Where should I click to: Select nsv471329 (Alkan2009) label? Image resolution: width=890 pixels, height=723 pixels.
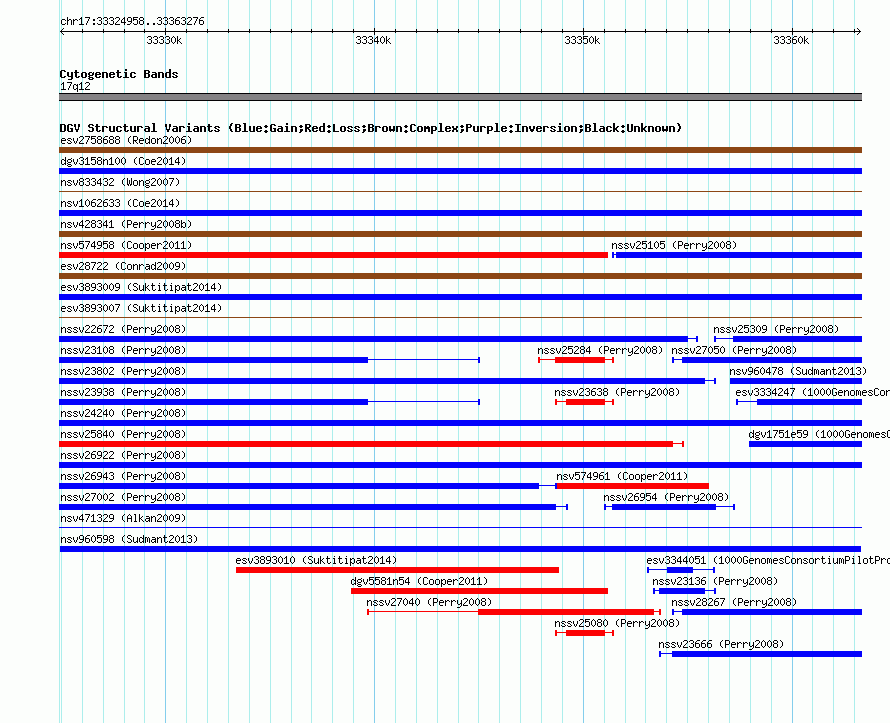pyautogui.click(x=123, y=518)
